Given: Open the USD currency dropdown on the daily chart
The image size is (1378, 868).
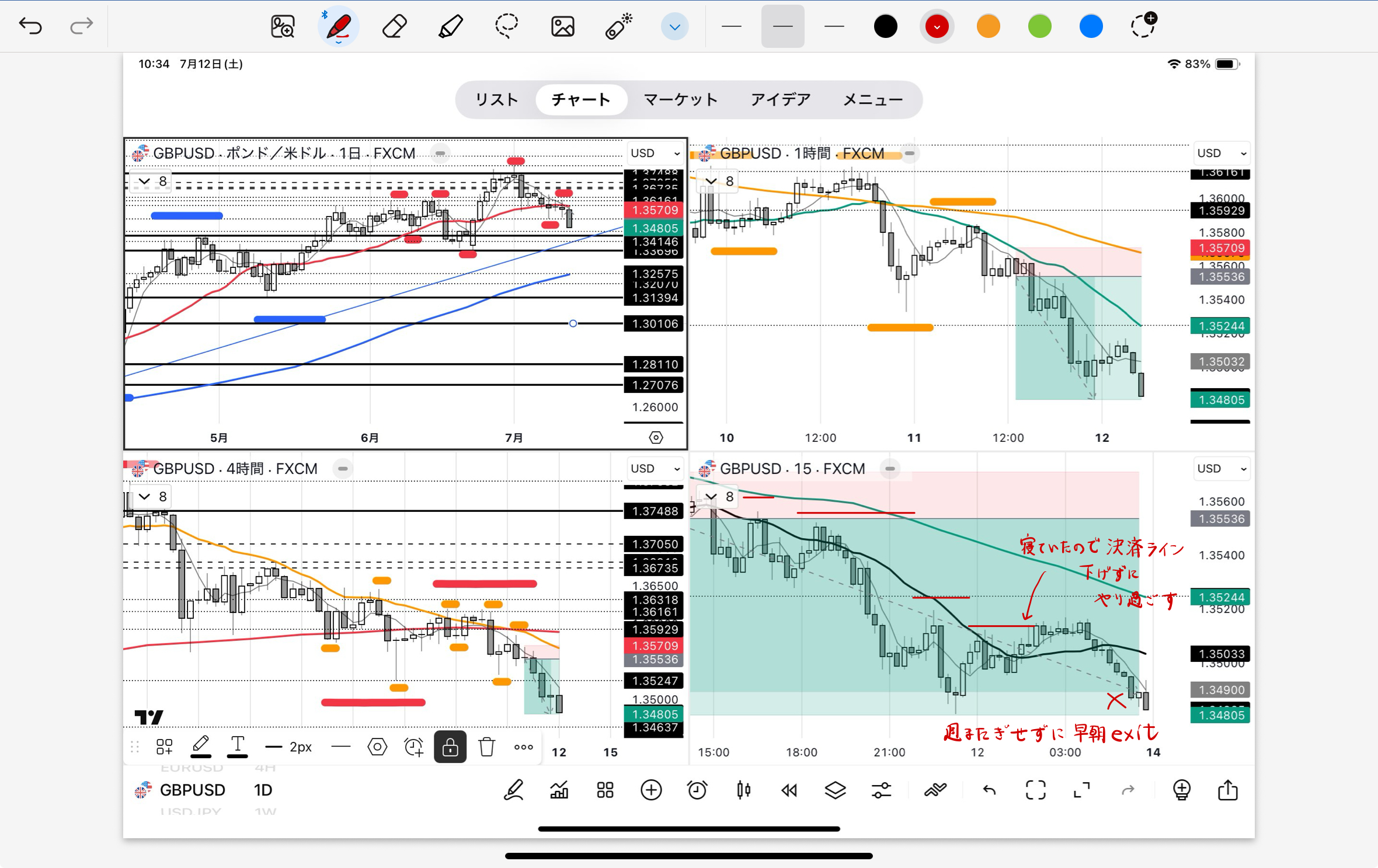Looking at the screenshot, I should pos(655,153).
